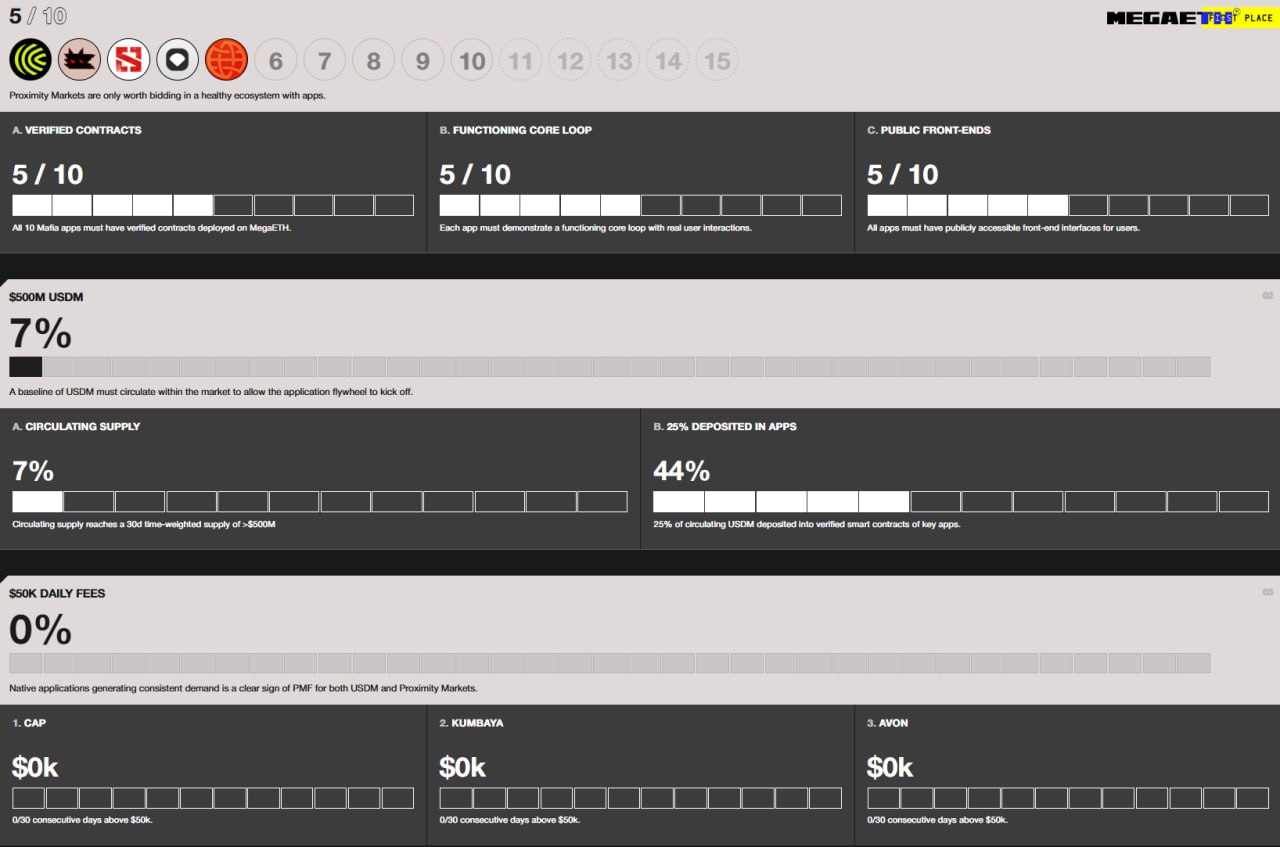This screenshot has width=1280, height=847.
Task: Click the "$0k" value in the CAP card
Action: pos(35,767)
